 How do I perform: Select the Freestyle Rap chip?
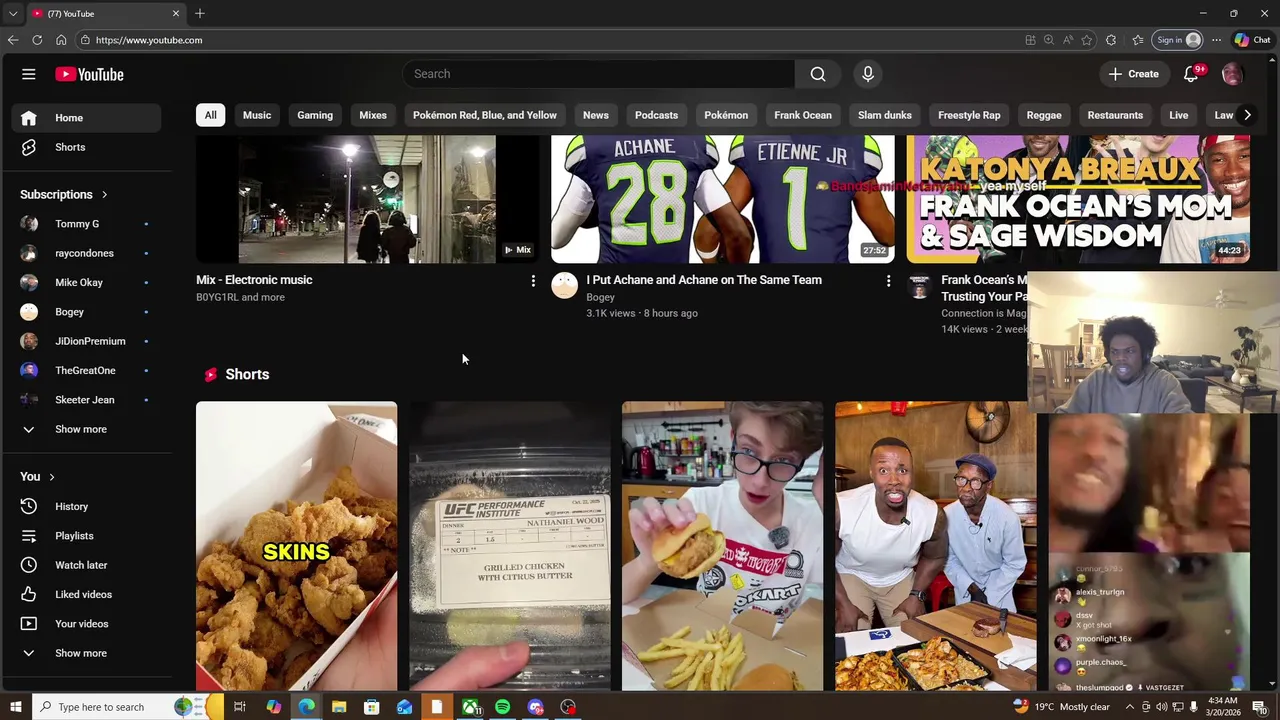click(x=969, y=115)
